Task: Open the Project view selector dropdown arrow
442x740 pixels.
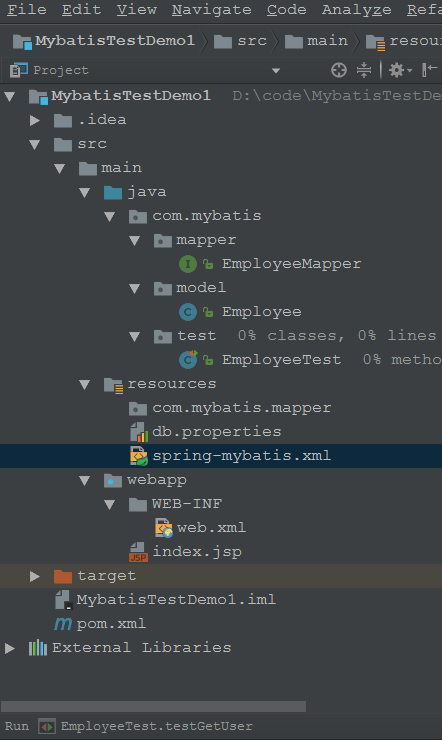Action: click(276, 71)
